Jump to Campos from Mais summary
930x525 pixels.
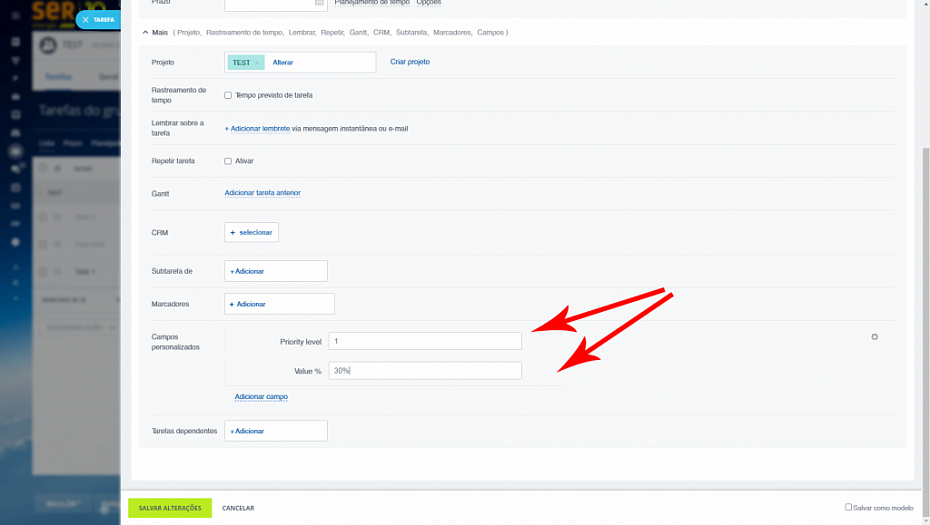(491, 33)
